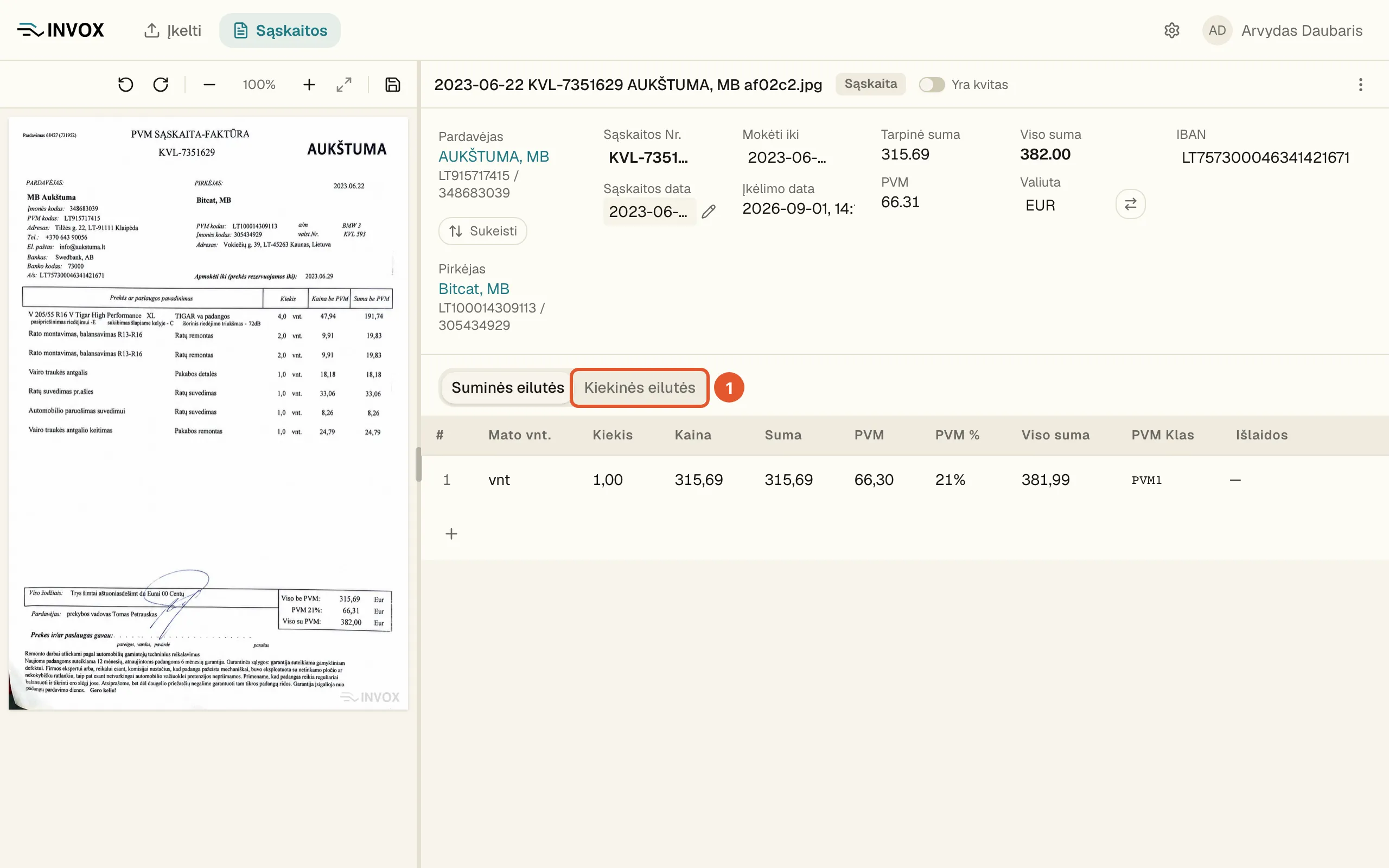
Task: Add a new line with plus icon
Action: (452, 534)
